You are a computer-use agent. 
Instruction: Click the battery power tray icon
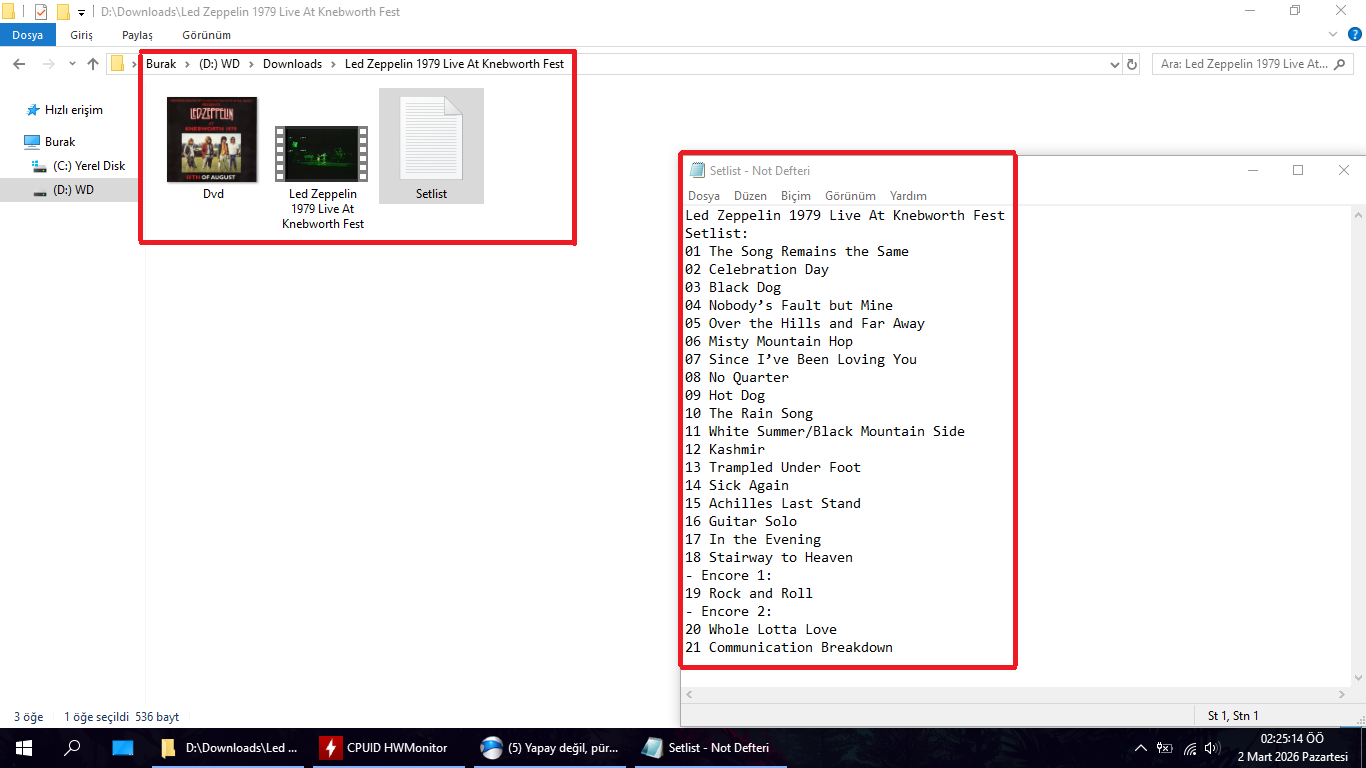(1165, 748)
